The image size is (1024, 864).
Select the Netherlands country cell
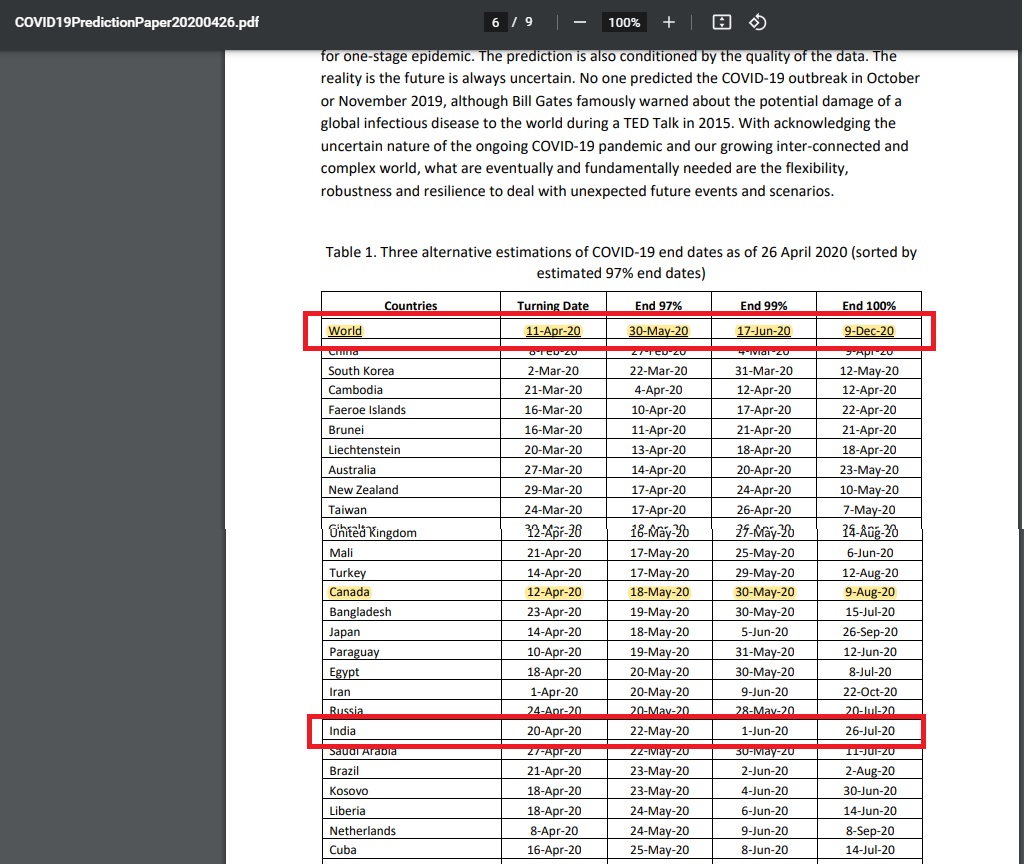pos(362,831)
